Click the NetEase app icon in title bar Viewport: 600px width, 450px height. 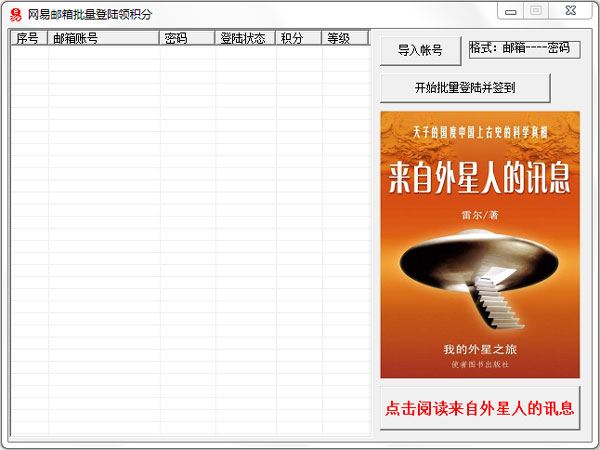point(15,13)
